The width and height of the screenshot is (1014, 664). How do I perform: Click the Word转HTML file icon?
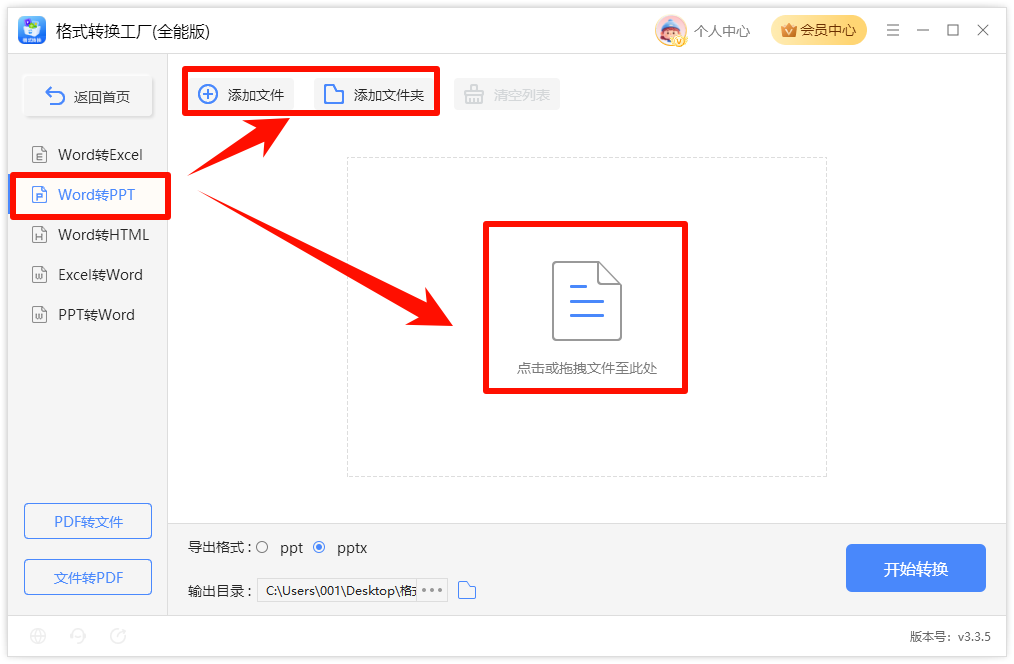(39, 235)
